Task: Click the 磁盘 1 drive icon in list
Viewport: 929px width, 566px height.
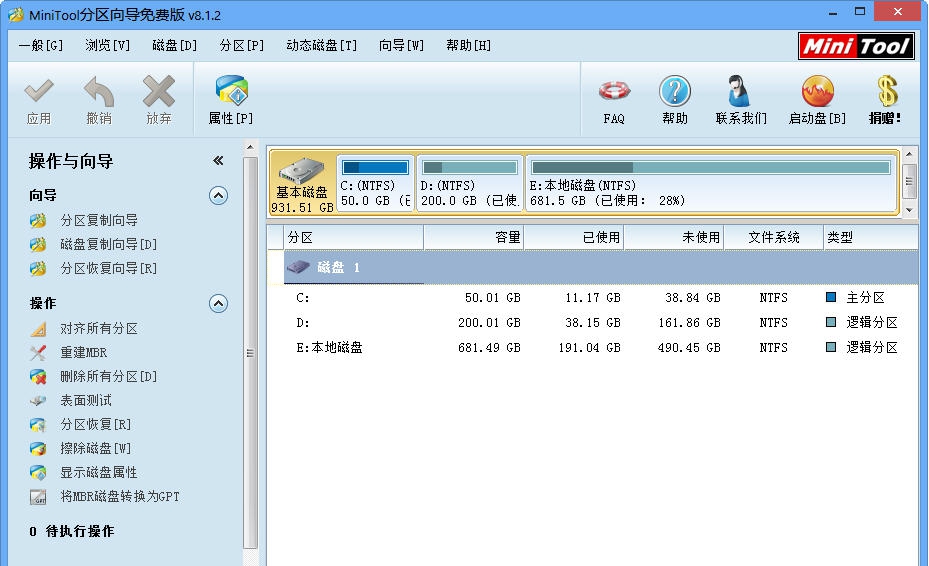Action: tap(298, 267)
